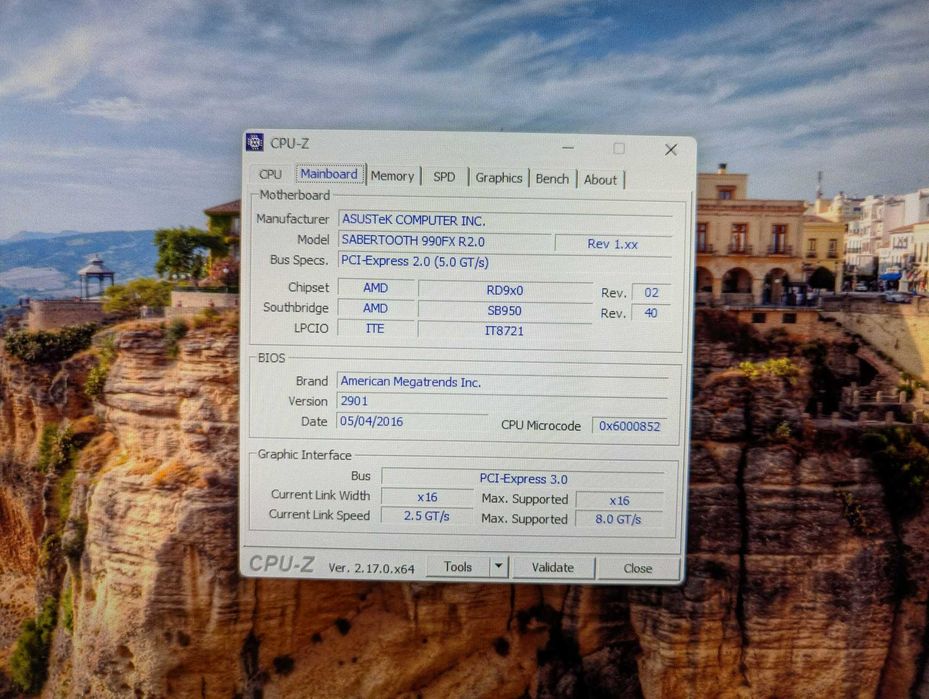The height and width of the screenshot is (699, 929).
Task: Click the Motherboard group title
Action: coord(294,195)
